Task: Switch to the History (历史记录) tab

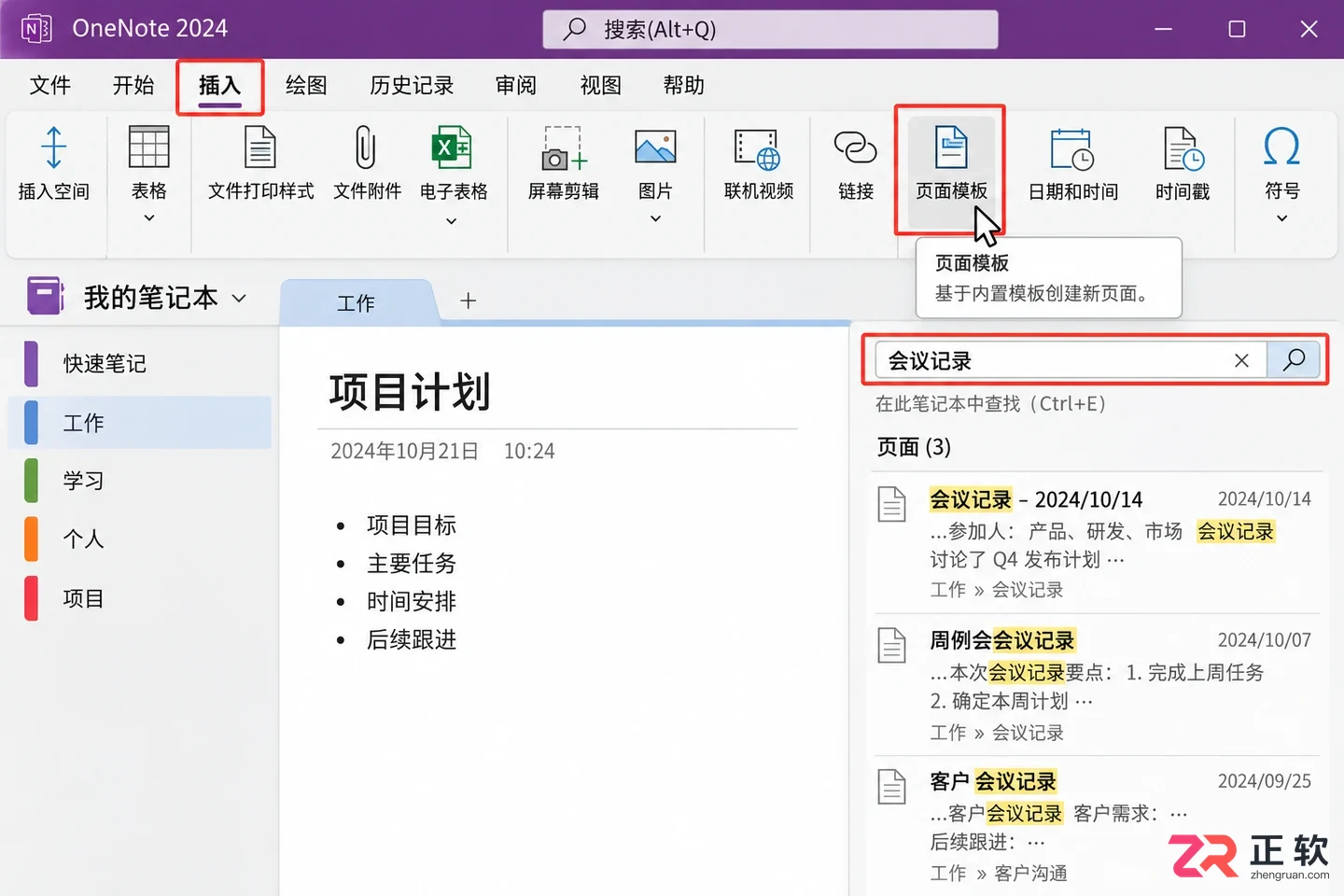Action: 412,85
